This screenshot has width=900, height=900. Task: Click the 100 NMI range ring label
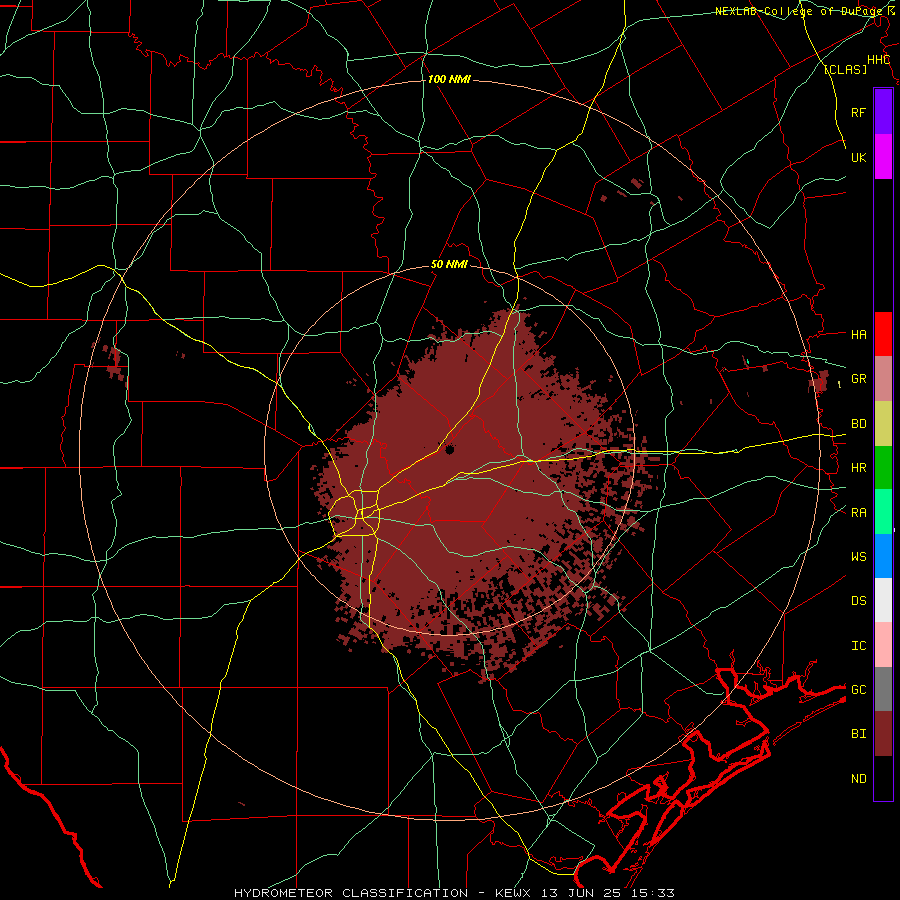449,79
